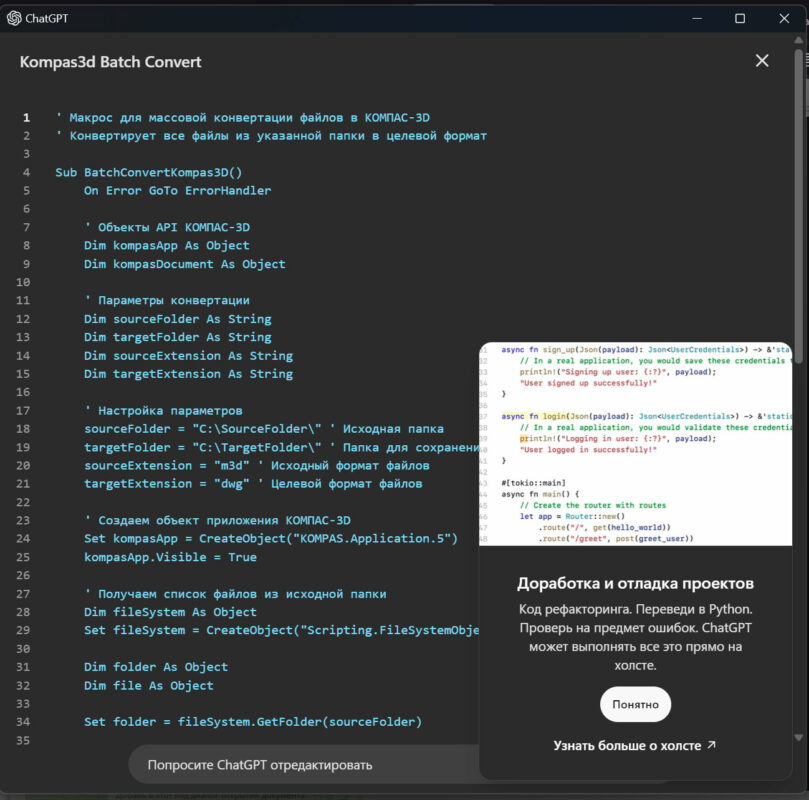Click line number 1 in the gutter
This screenshot has height=800, width=809.
(x=26, y=118)
